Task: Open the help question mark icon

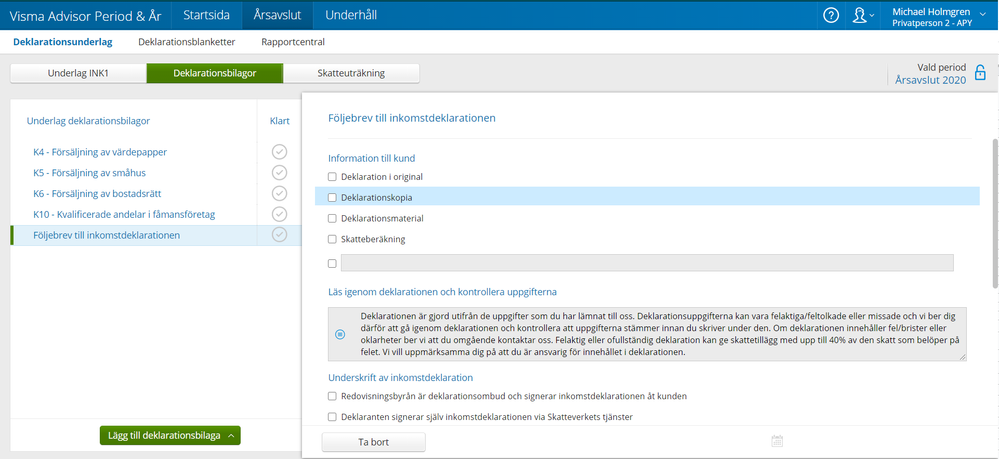Action: pyautogui.click(x=831, y=15)
